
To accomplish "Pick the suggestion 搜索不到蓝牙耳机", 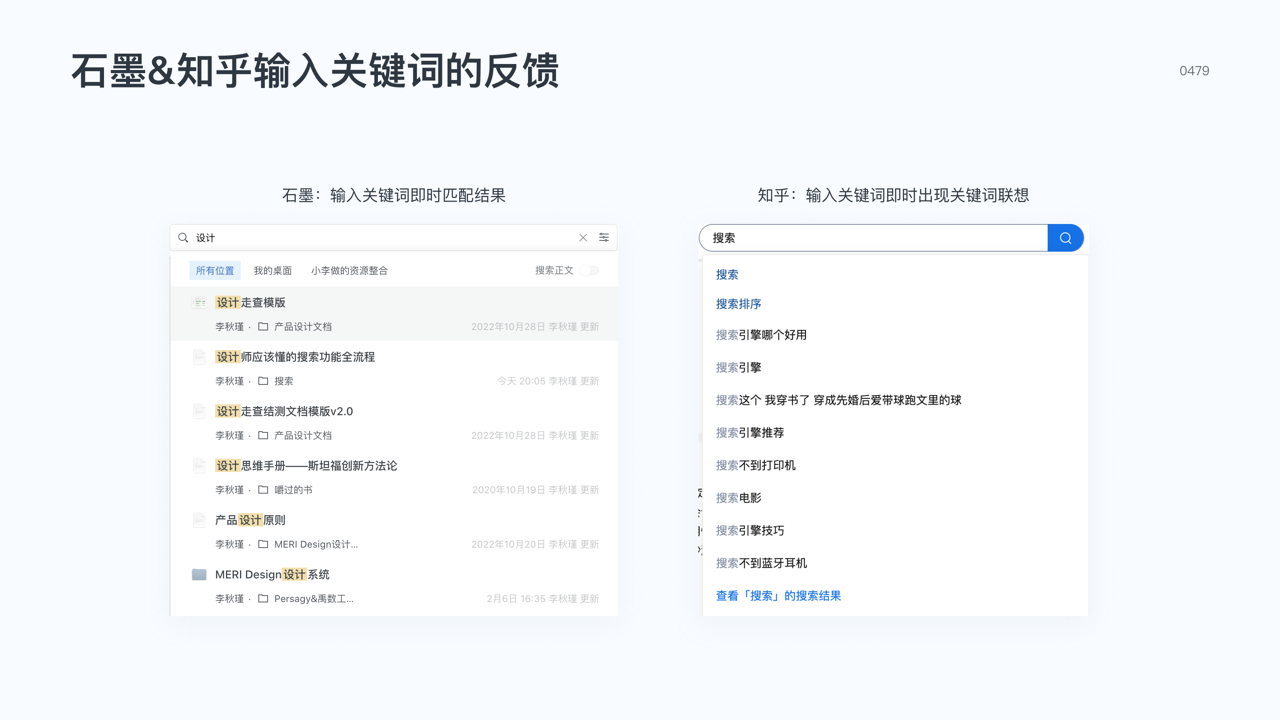I will click(x=762, y=563).
